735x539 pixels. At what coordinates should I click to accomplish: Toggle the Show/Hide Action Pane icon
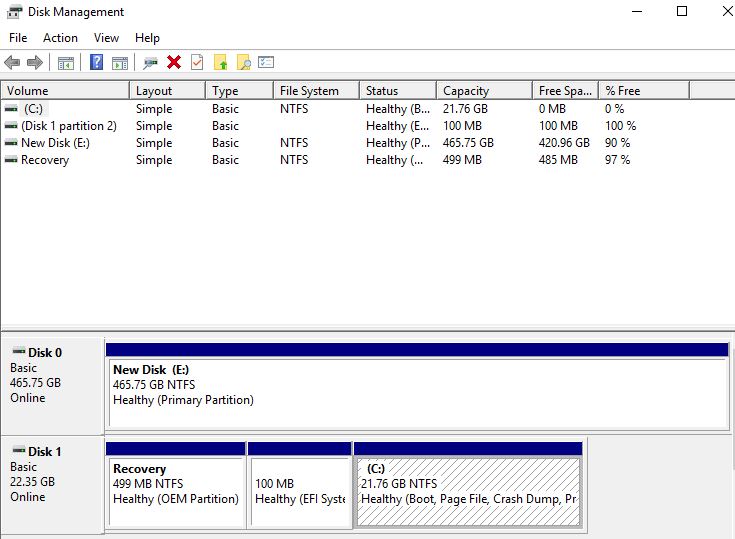[x=120, y=62]
